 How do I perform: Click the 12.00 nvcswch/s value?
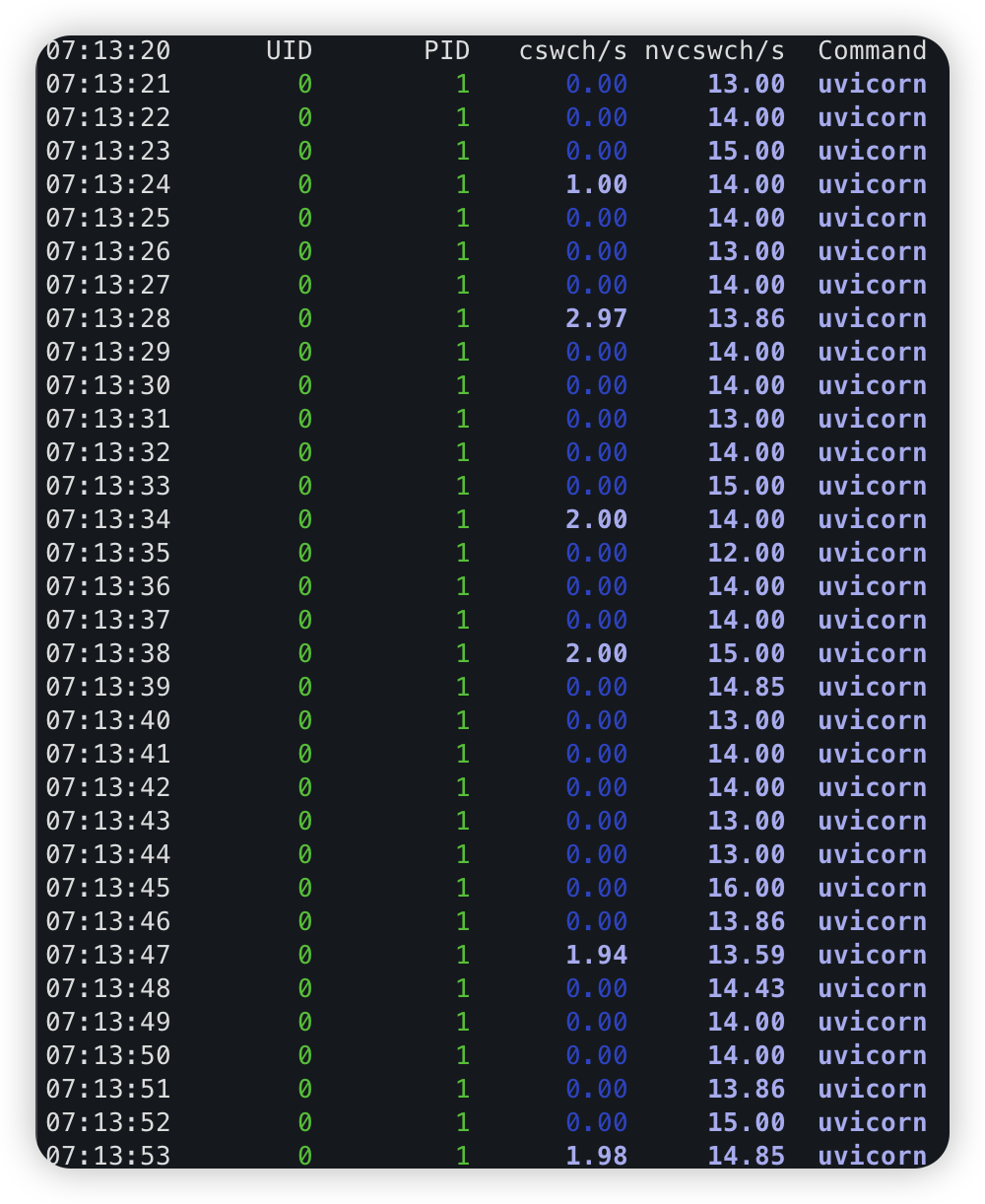click(x=746, y=554)
